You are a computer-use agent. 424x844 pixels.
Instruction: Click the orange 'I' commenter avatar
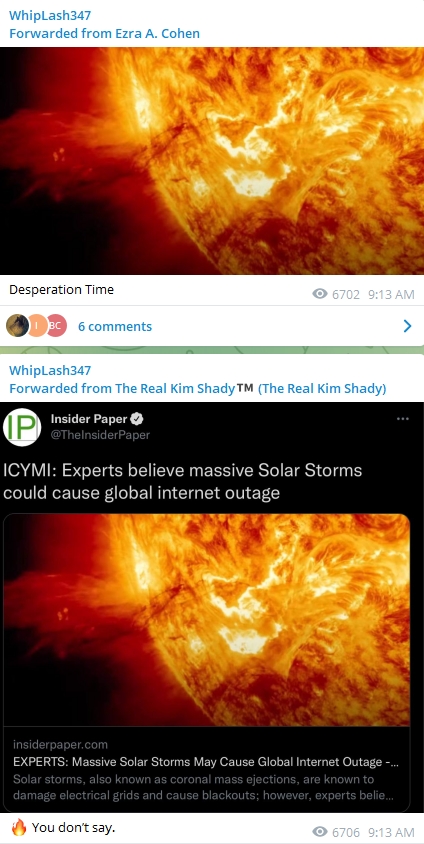37,326
